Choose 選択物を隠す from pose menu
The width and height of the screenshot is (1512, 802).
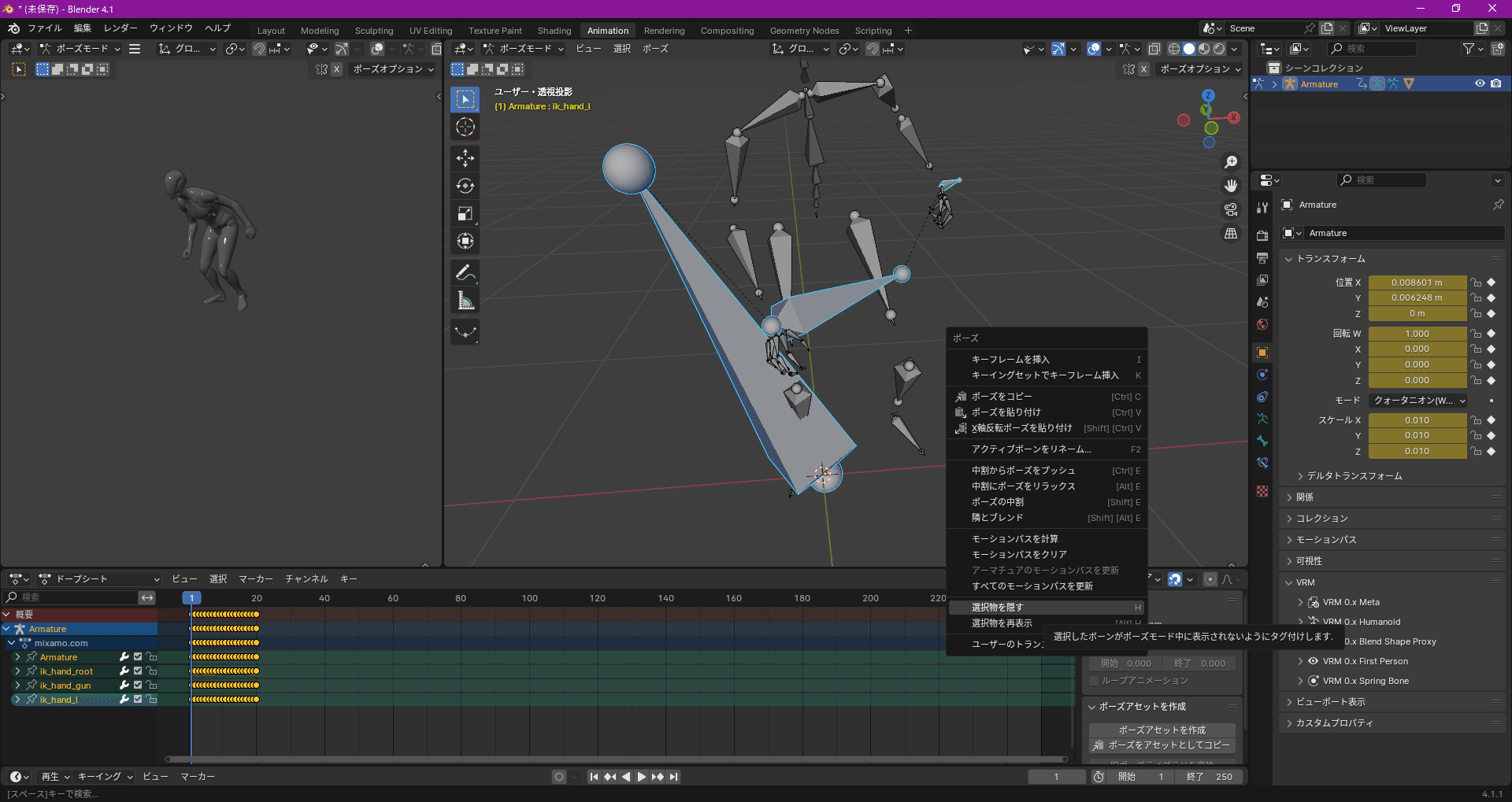coord(1047,608)
